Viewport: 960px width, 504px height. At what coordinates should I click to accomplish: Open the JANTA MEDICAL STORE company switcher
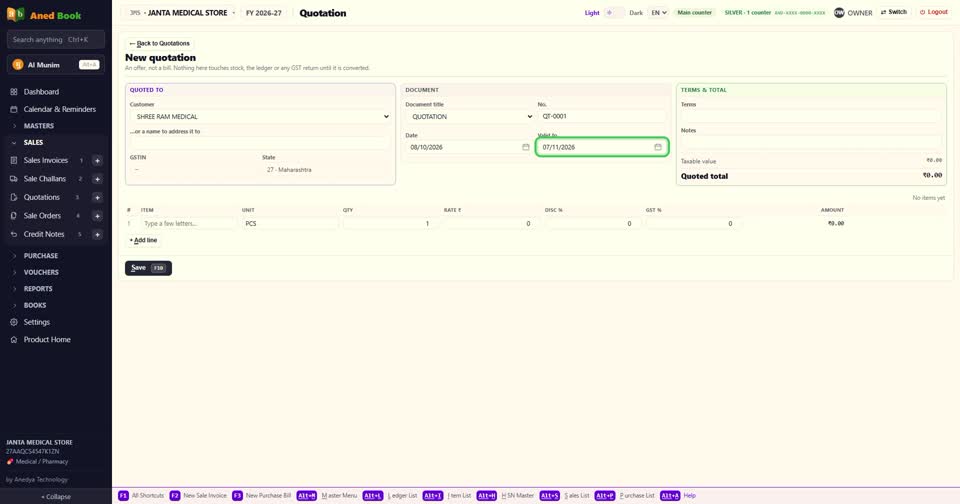pyautogui.click(x=181, y=13)
